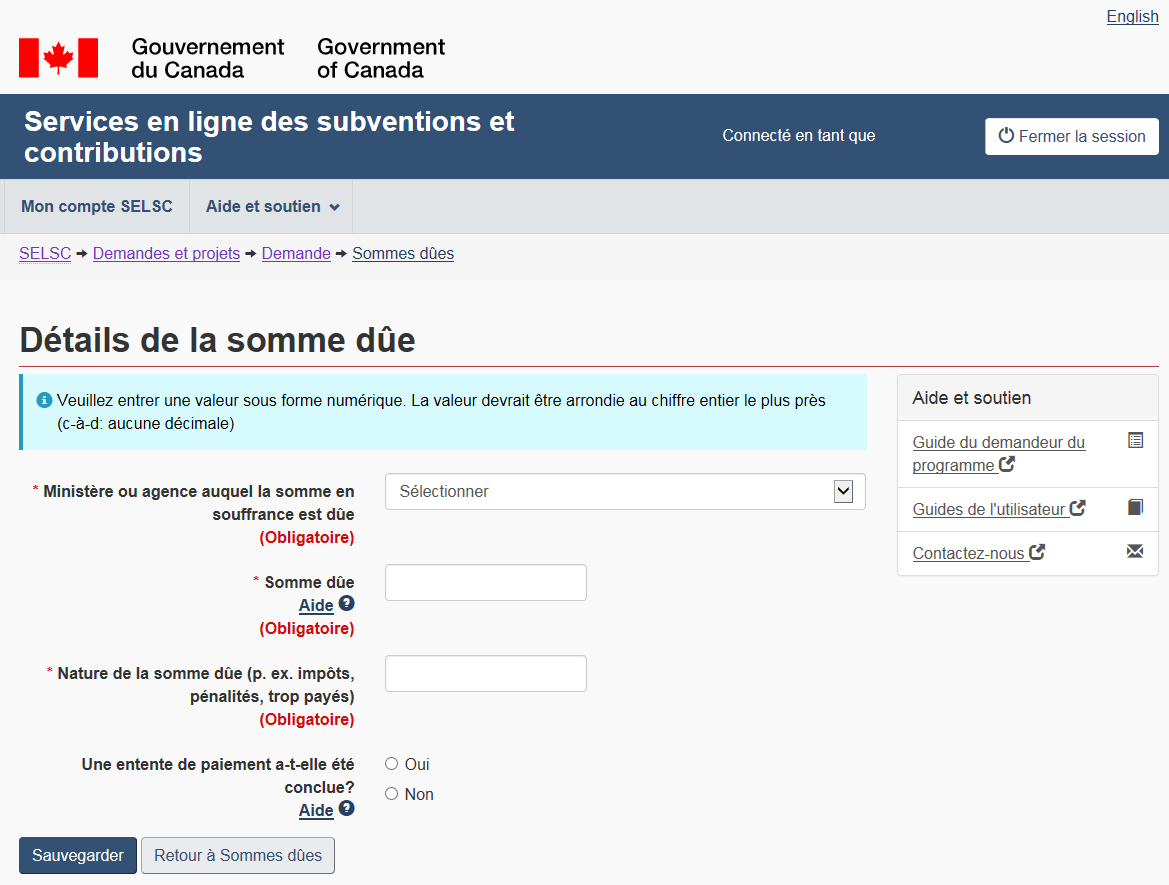
Task: Click external link icon after Contactez-nous
Action: [x=1037, y=552]
